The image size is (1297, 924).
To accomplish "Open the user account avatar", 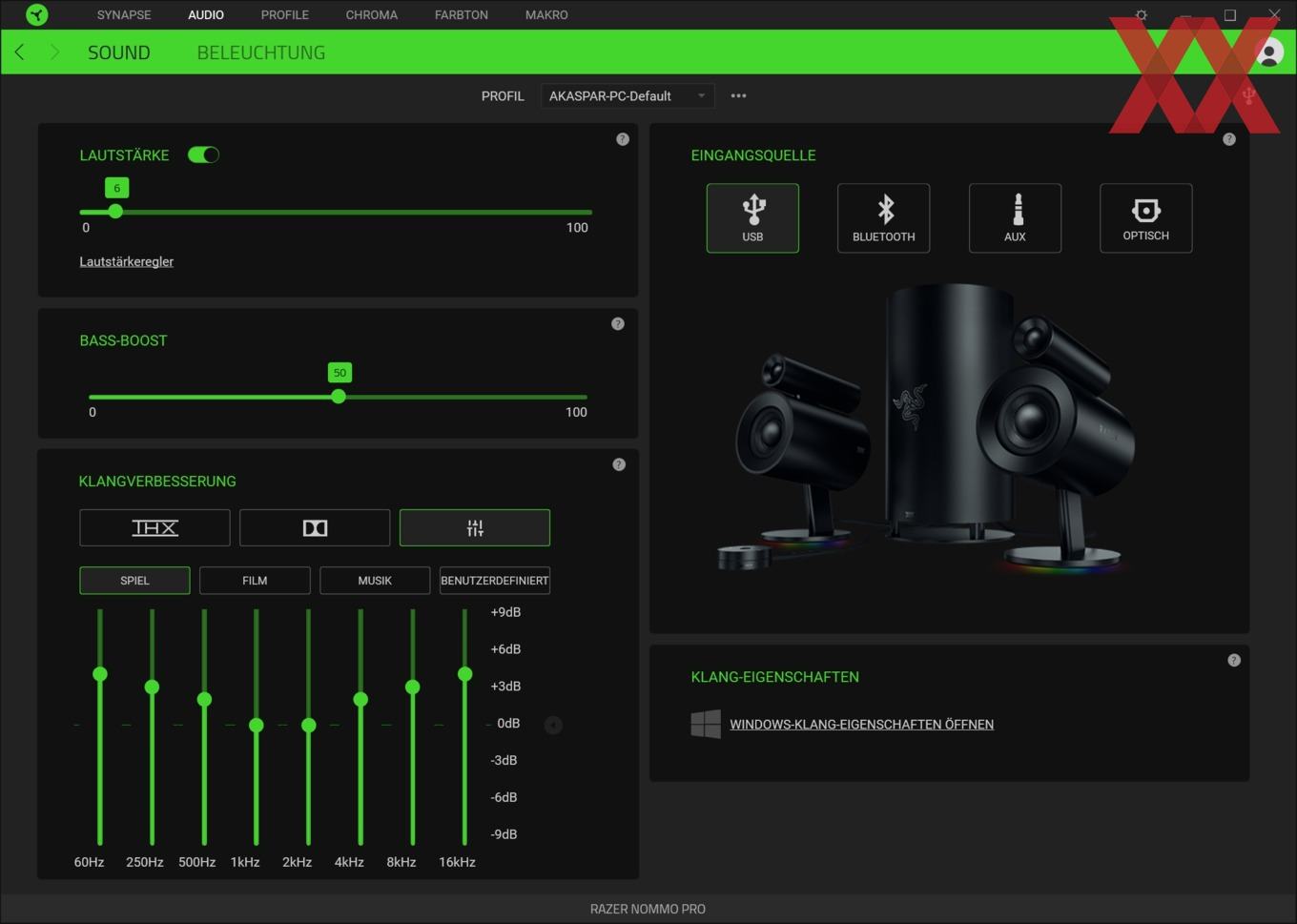I will 1269,52.
